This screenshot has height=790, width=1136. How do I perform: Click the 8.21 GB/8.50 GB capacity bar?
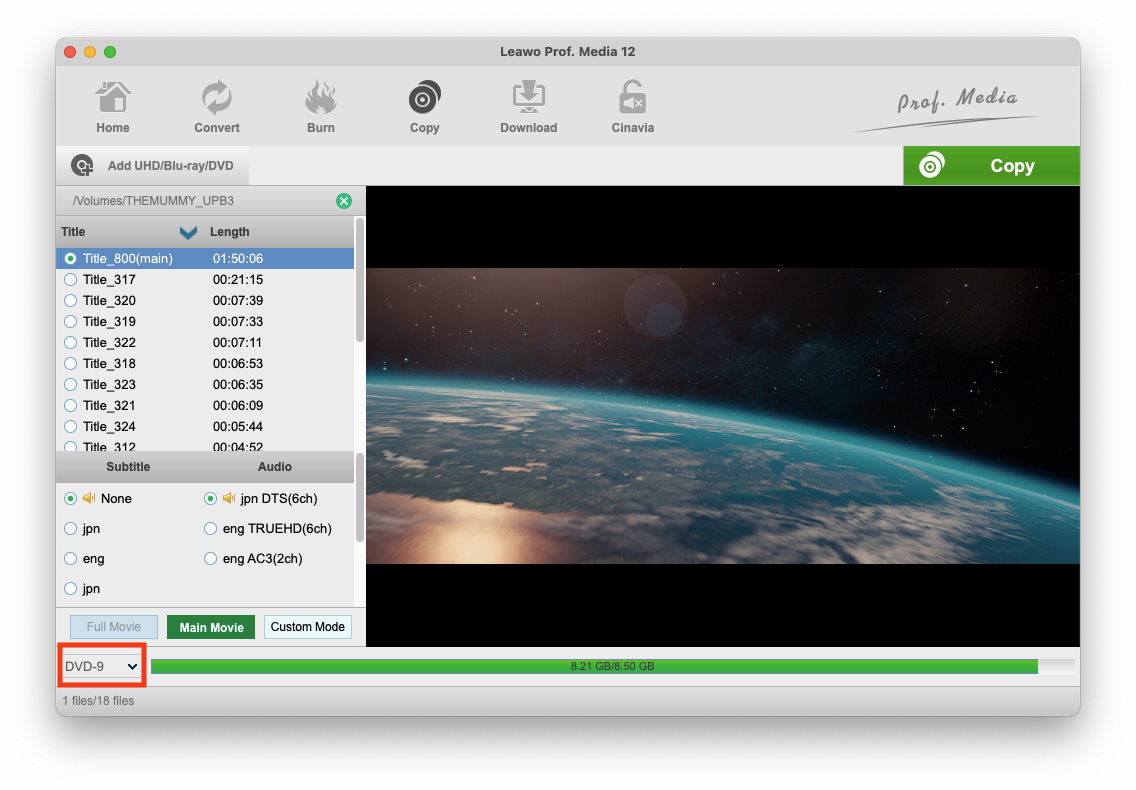tap(612, 666)
